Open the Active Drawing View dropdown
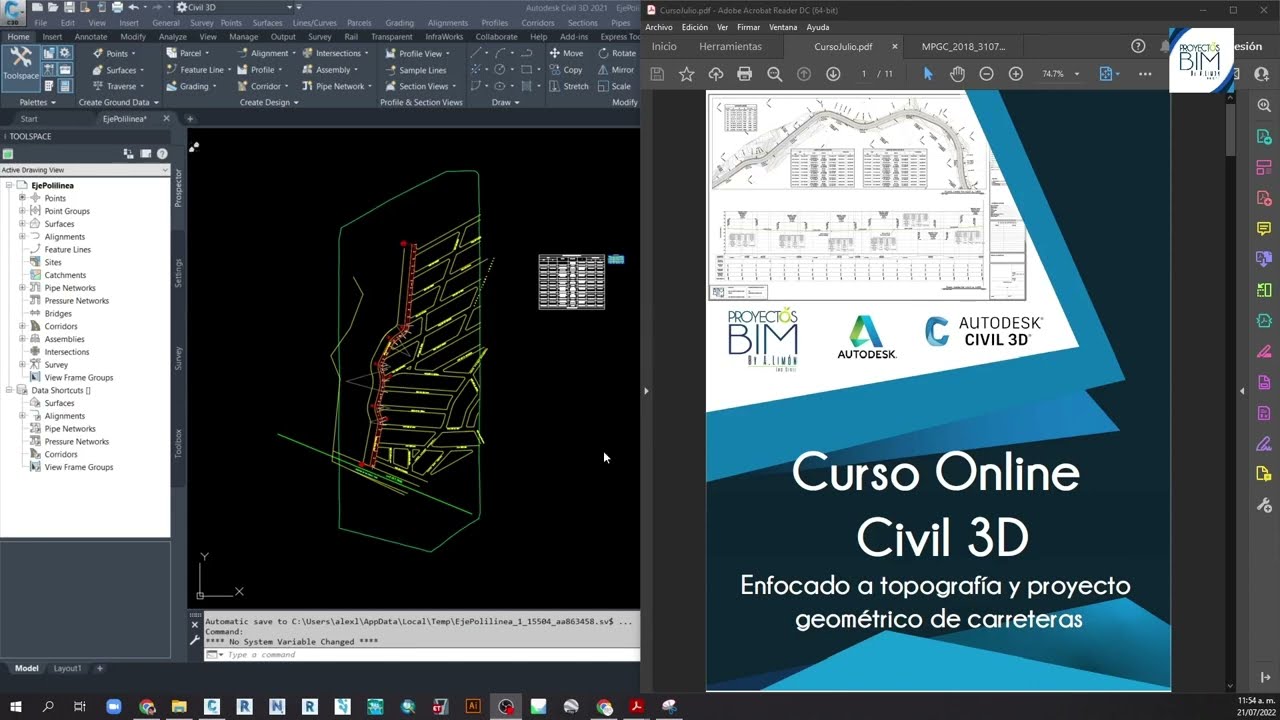The image size is (1280, 720). click(85, 170)
